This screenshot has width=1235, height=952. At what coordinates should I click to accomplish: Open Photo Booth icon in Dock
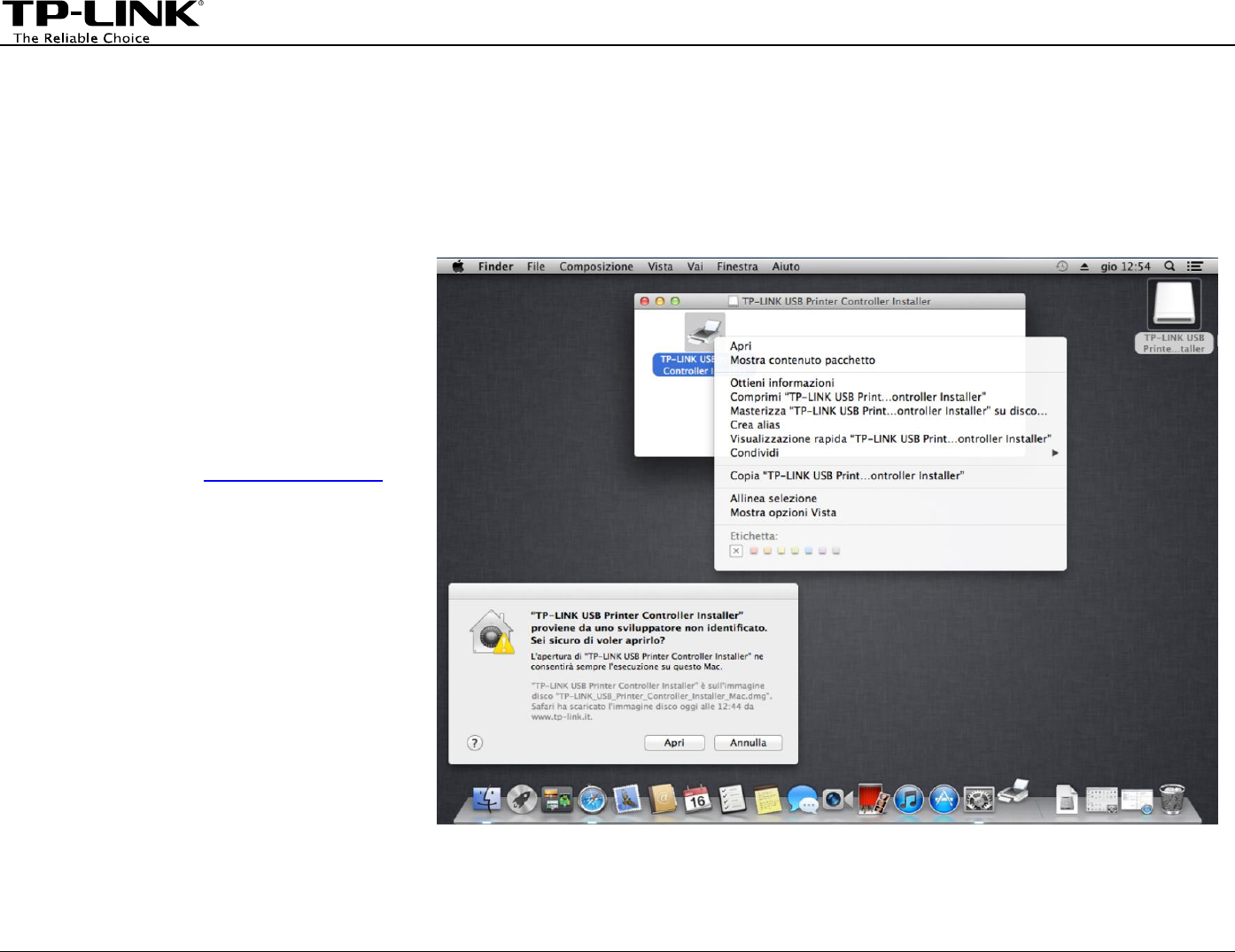[x=873, y=800]
